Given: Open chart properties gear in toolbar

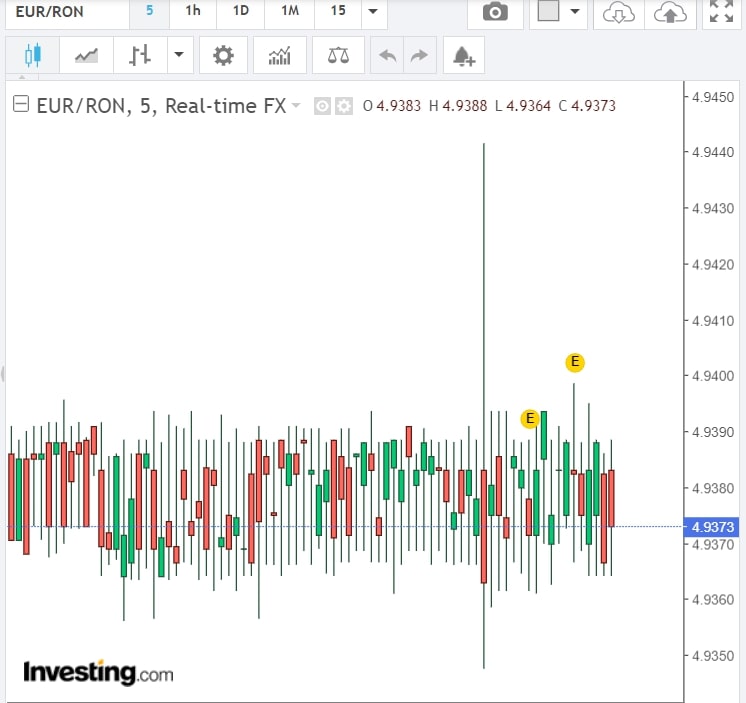Looking at the screenshot, I should click(x=223, y=56).
